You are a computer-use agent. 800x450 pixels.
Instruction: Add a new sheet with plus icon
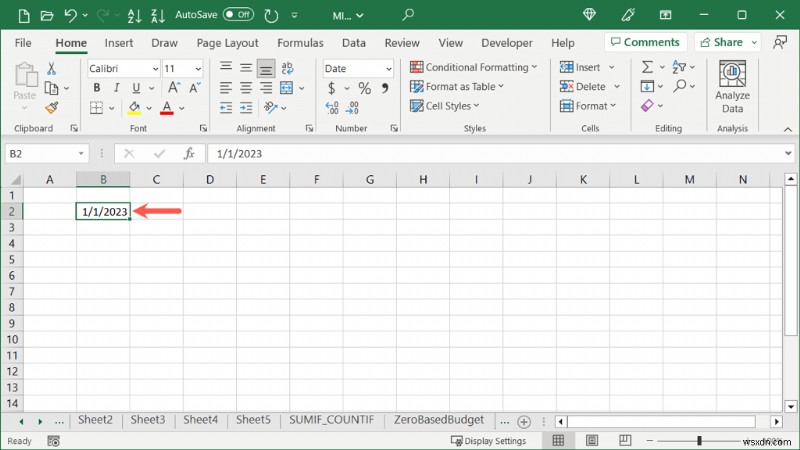tap(523, 422)
